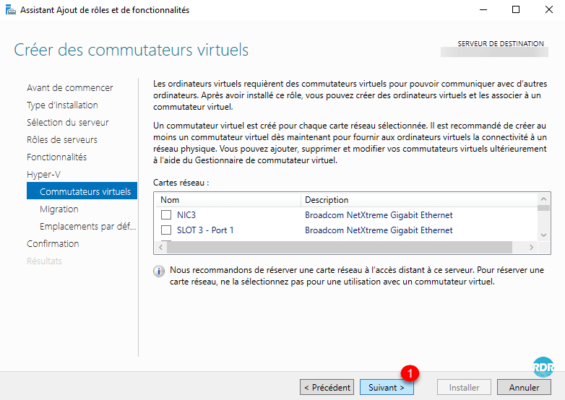Open the Rôles de serveurs step
Viewport: 565px width, 400px height.
tap(62, 139)
